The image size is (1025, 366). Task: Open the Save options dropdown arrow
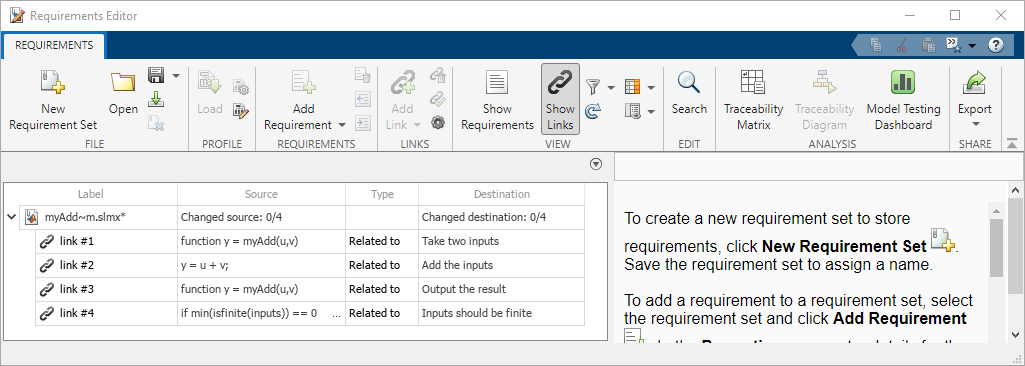point(175,76)
